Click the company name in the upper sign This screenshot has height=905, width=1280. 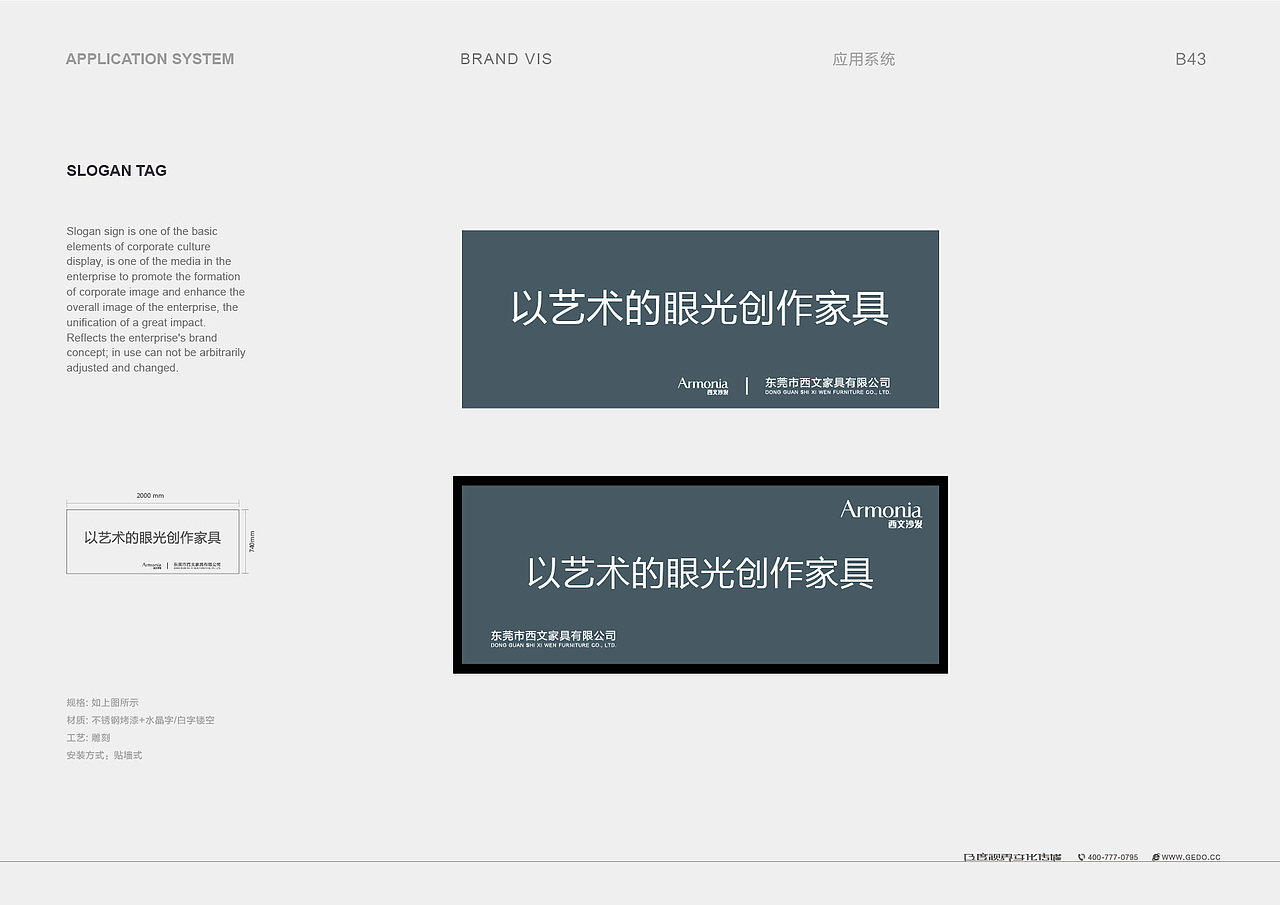click(x=827, y=385)
